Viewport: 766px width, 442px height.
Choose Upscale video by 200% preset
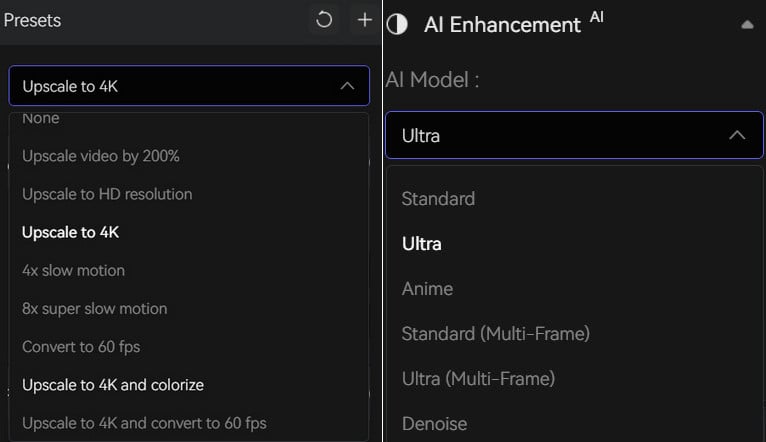101,156
